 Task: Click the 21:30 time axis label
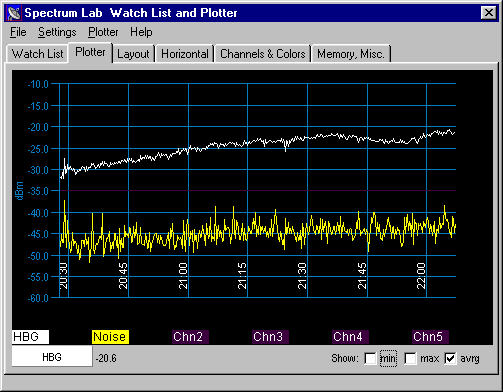click(x=302, y=276)
